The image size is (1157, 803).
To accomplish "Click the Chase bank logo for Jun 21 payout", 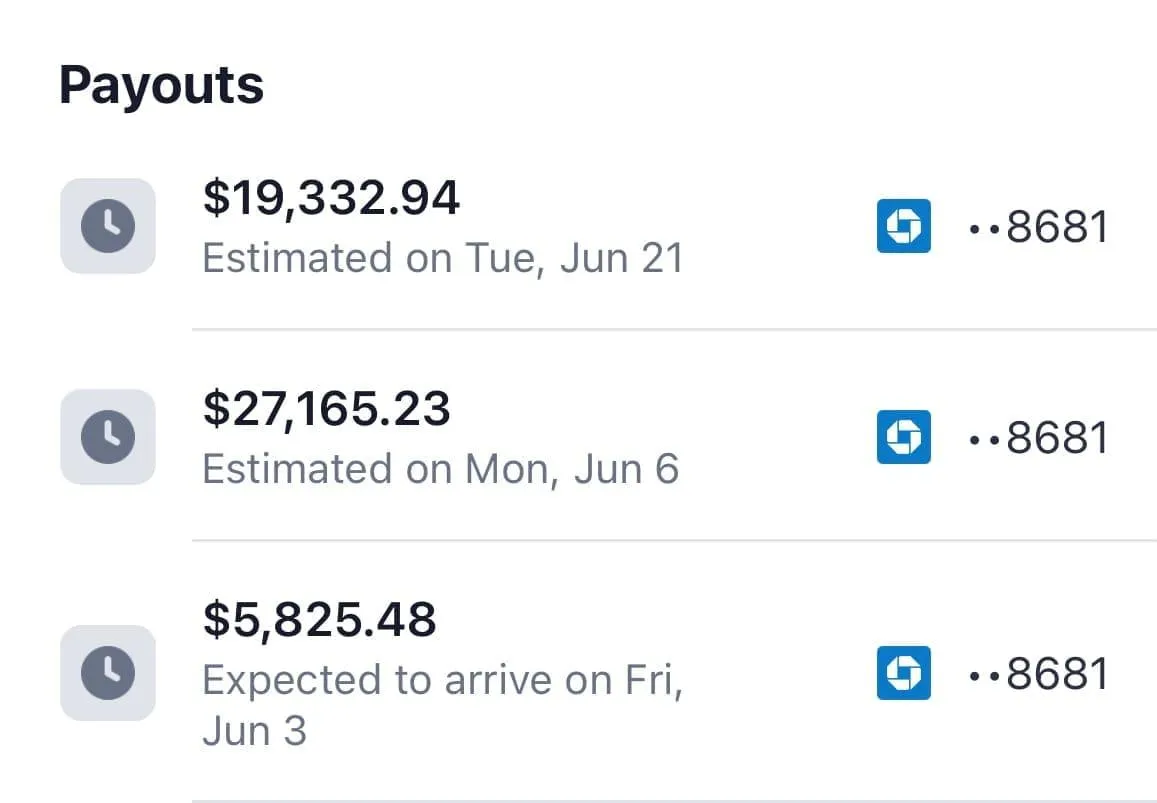I will tap(904, 226).
